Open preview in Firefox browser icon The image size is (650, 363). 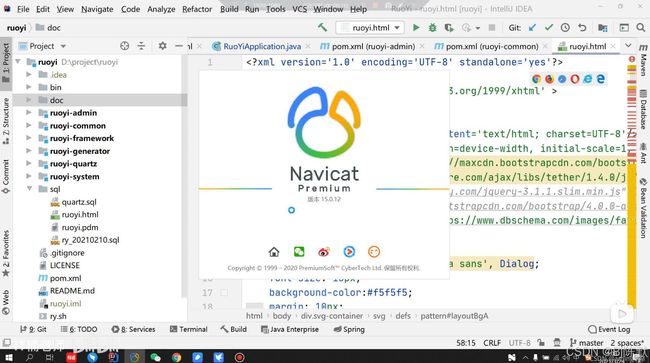549,79
